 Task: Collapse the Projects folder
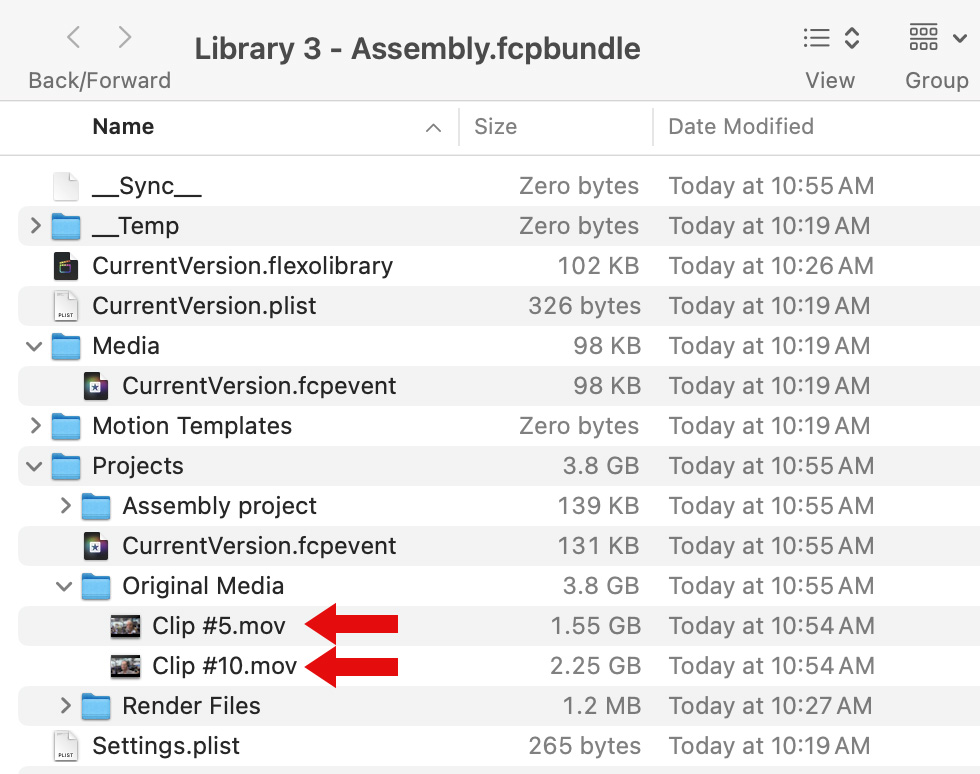36,466
